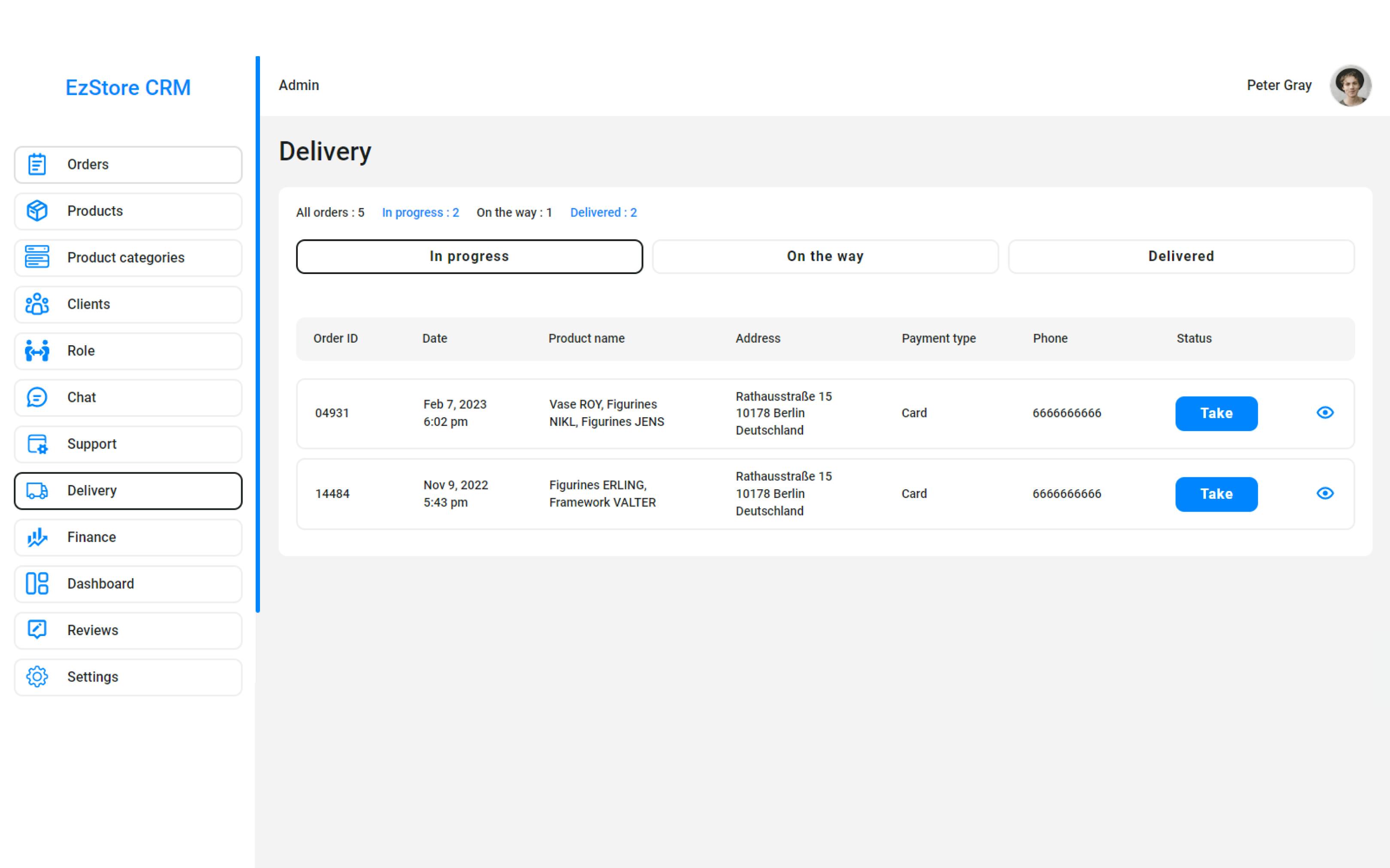Click the Finance chart icon
Image resolution: width=1390 pixels, height=868 pixels.
click(37, 537)
